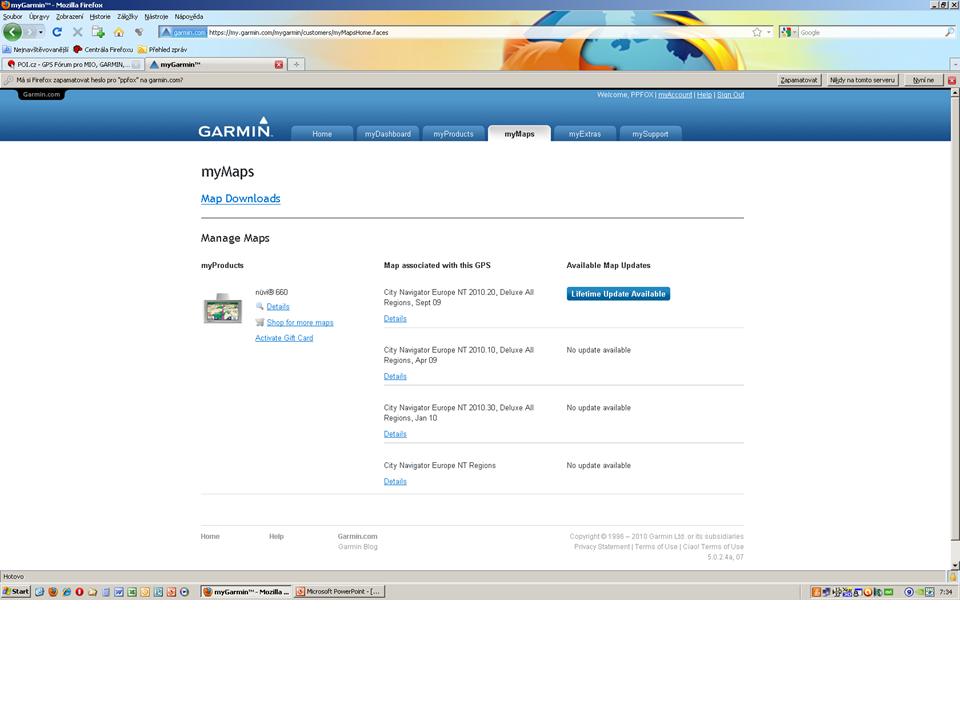Open the Map Downloads link
Screen dimensions: 960x720
(240, 199)
